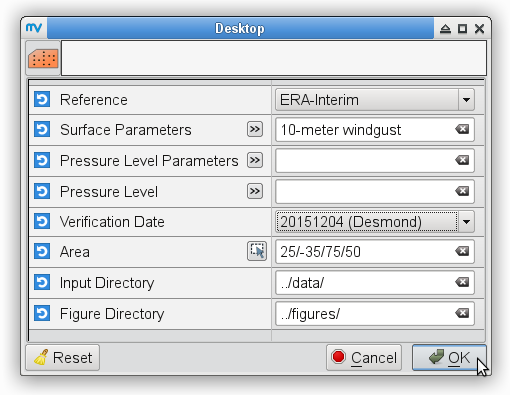Click the 'Pressure Level Parameters' label
Screen dimensions: 510x395
click(149, 161)
